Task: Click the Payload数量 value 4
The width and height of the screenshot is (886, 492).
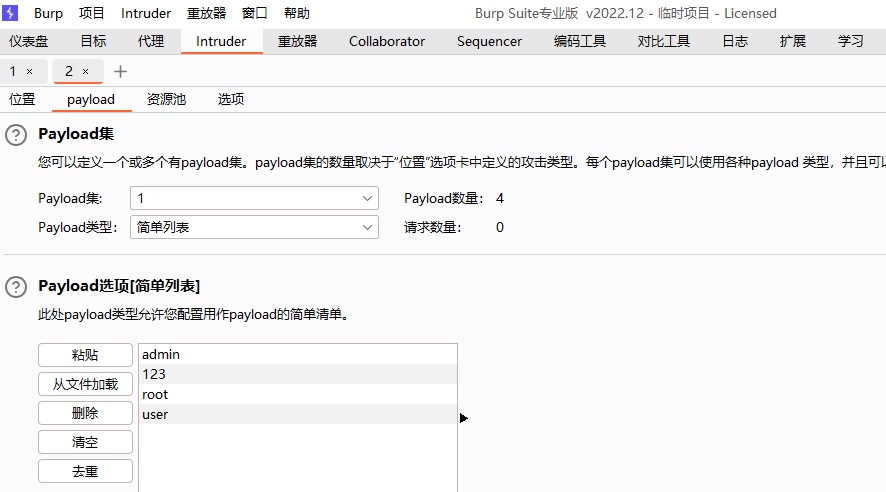Action: tap(500, 198)
